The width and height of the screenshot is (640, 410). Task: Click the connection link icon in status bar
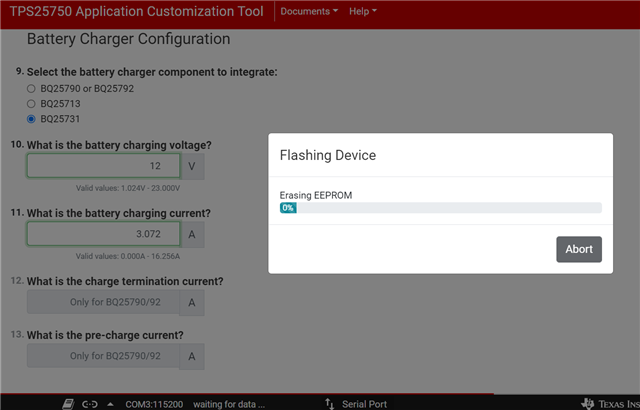pyautogui.click(x=90, y=404)
